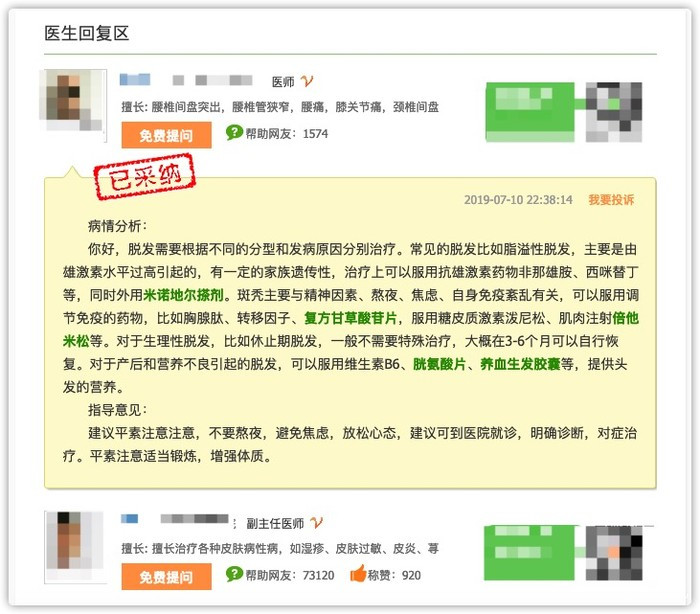Open the 倍他米松 drug link
Image resolution: width=700 pixels, height=614 pixels.
(x=625, y=318)
